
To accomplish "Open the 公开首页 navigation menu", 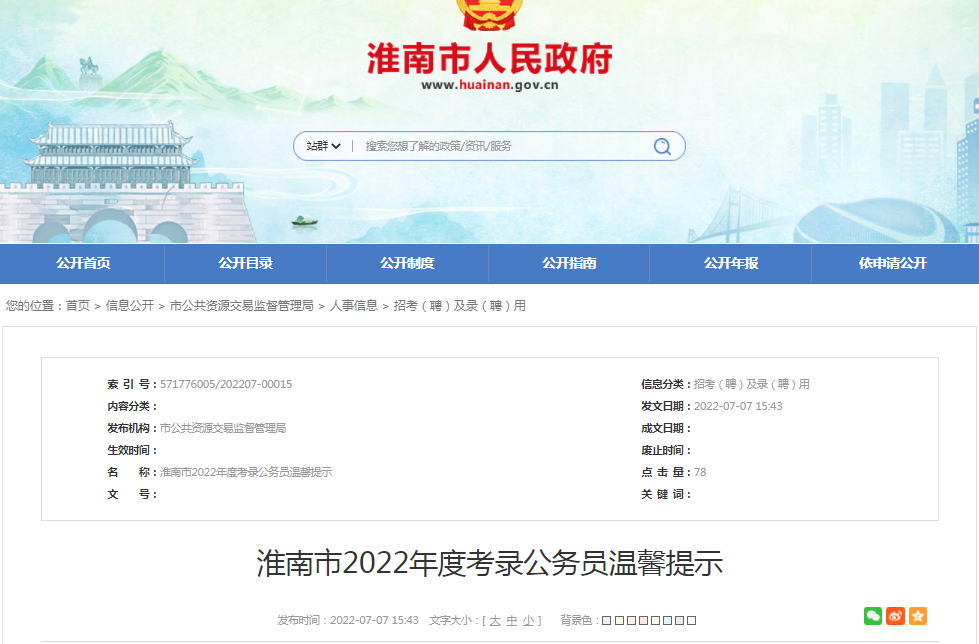I will [x=82, y=263].
